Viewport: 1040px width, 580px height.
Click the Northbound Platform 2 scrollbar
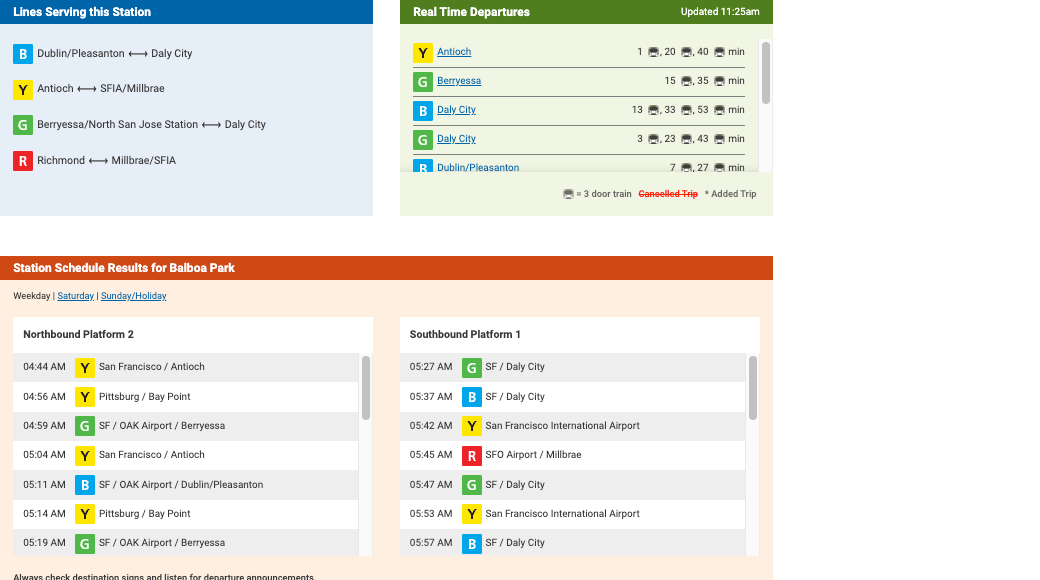[x=365, y=388]
